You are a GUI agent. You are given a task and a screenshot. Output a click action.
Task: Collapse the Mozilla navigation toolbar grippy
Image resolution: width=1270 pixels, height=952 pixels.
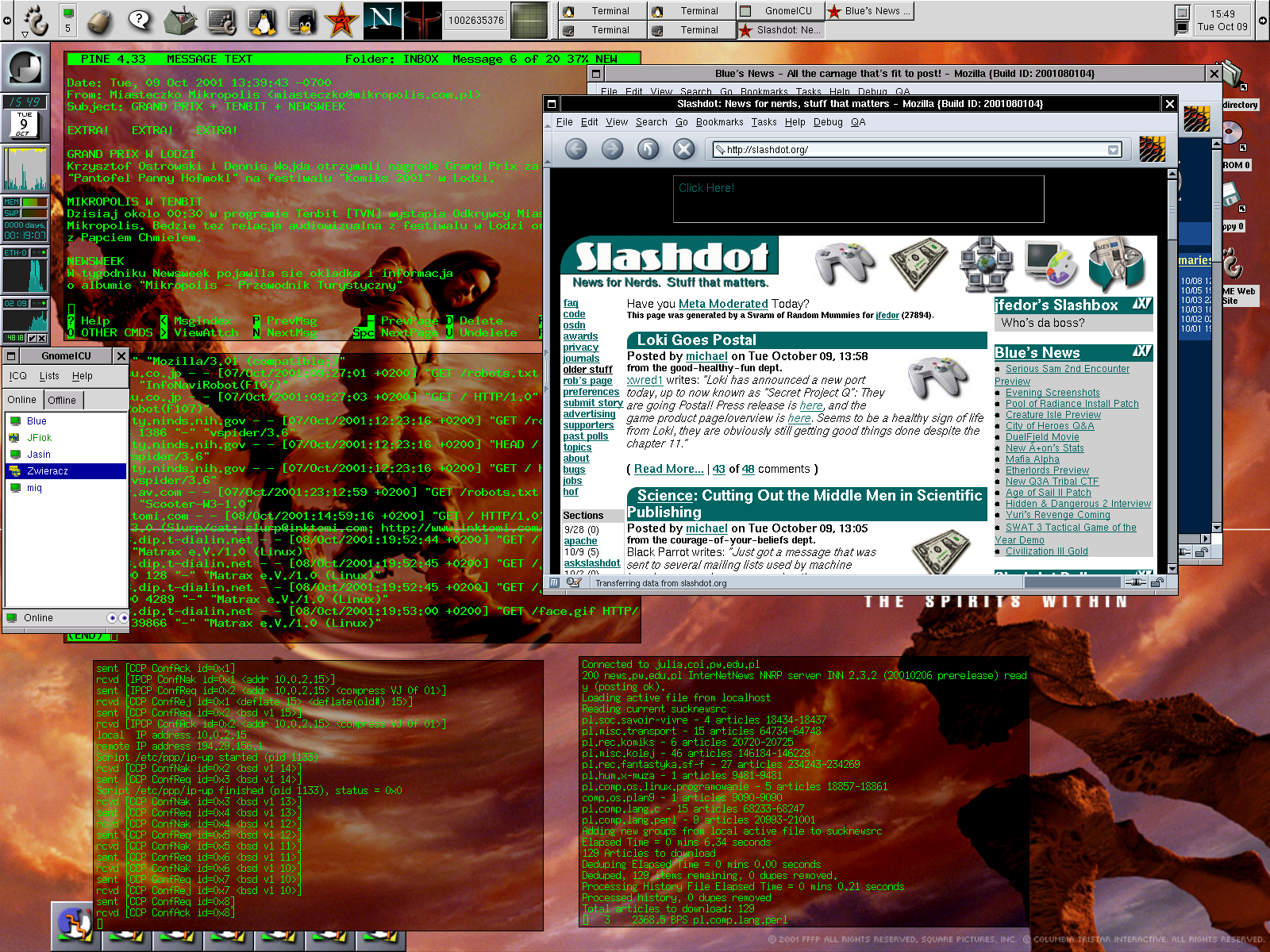tap(548, 148)
